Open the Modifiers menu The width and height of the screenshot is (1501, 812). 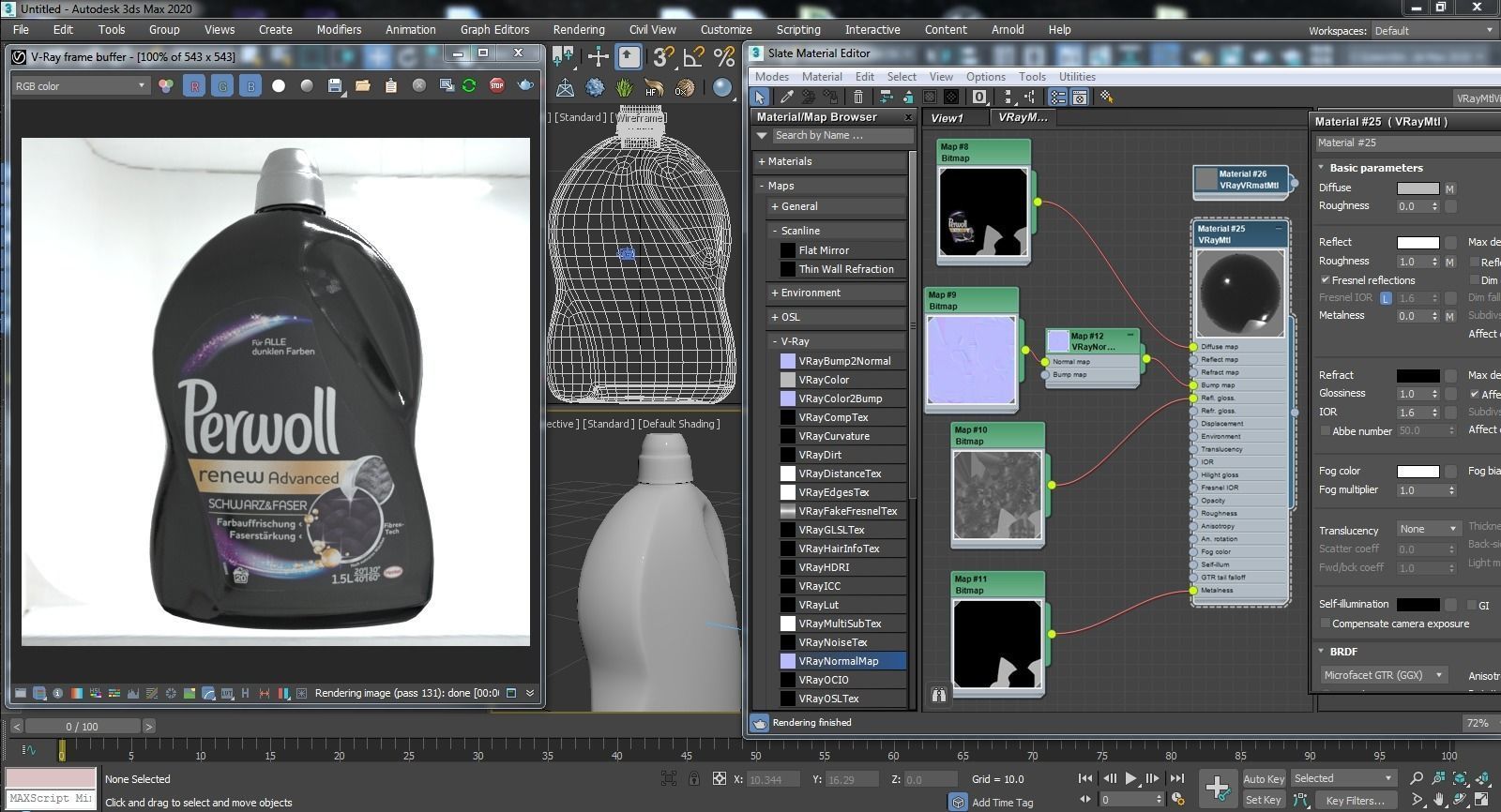(339, 29)
